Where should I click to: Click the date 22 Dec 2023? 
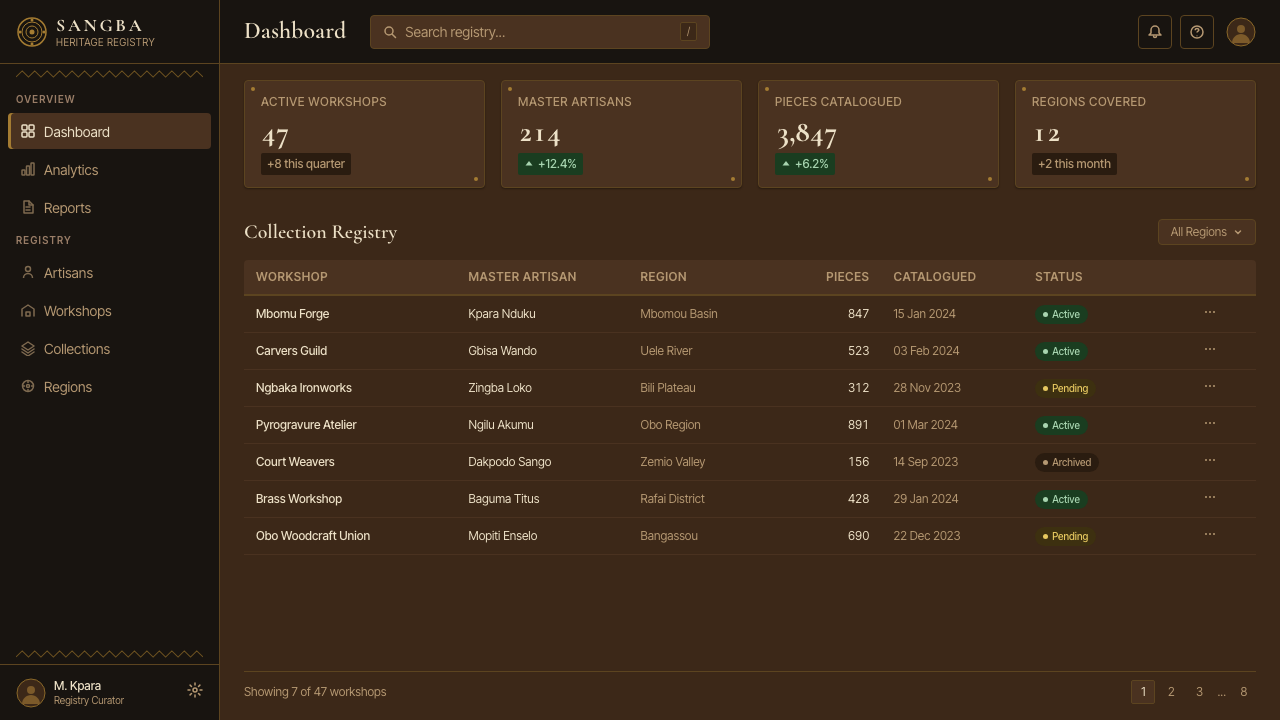pos(927,536)
